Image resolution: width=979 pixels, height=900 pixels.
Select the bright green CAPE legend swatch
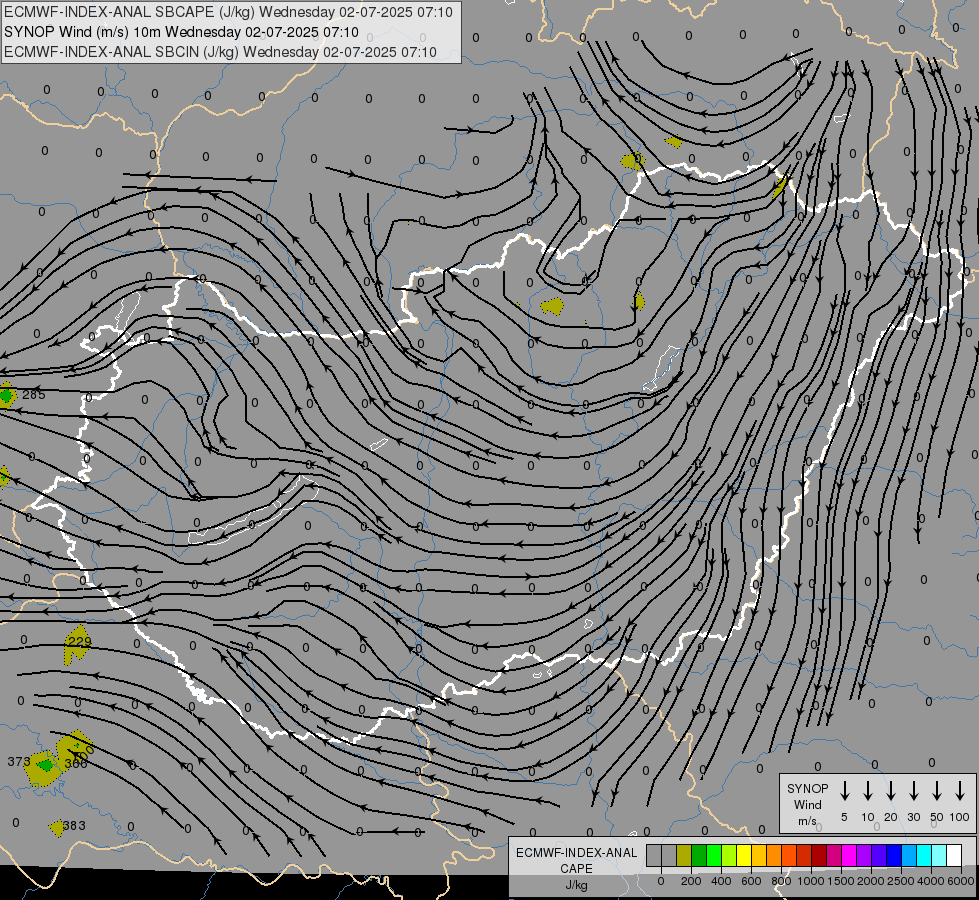coord(714,855)
